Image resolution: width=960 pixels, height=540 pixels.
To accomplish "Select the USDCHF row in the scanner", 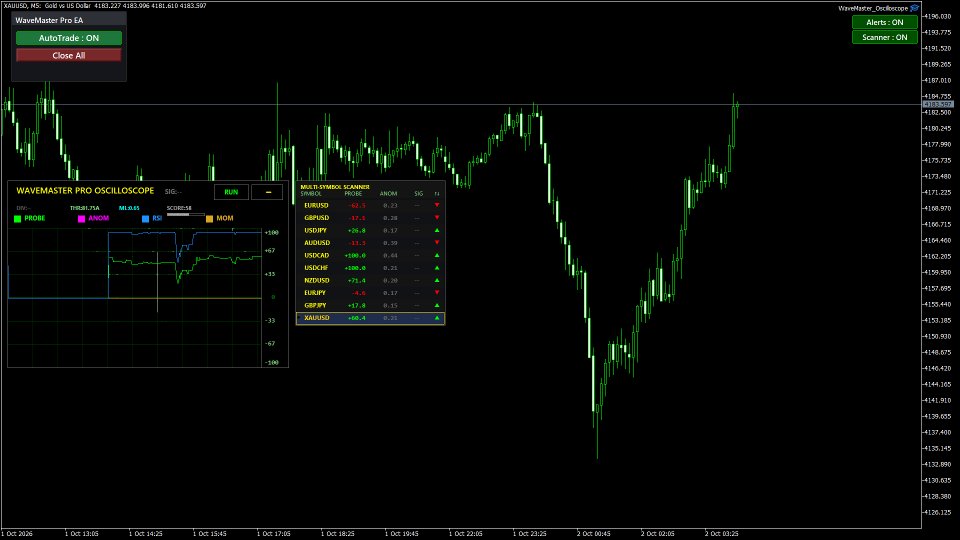I will [370, 268].
